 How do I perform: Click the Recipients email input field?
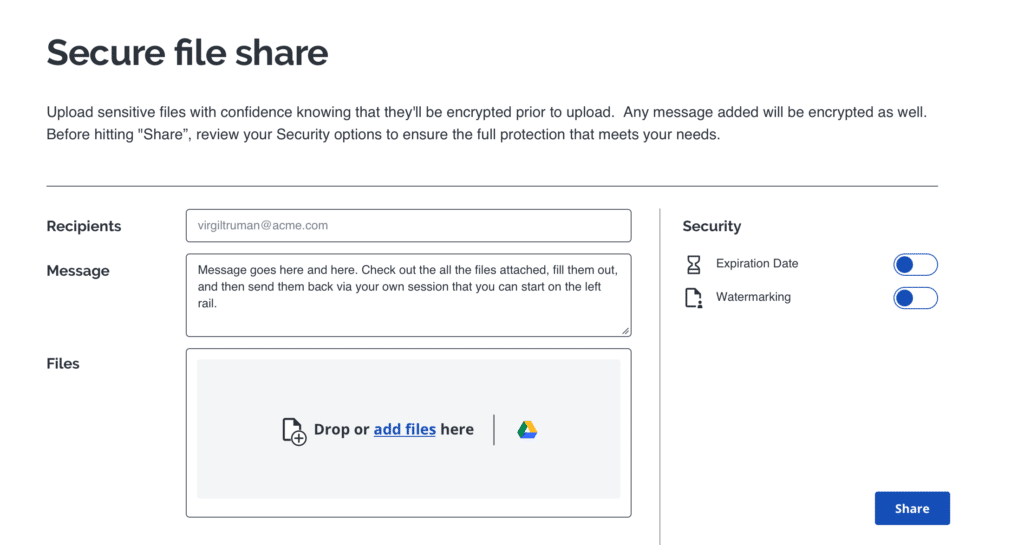tap(408, 226)
